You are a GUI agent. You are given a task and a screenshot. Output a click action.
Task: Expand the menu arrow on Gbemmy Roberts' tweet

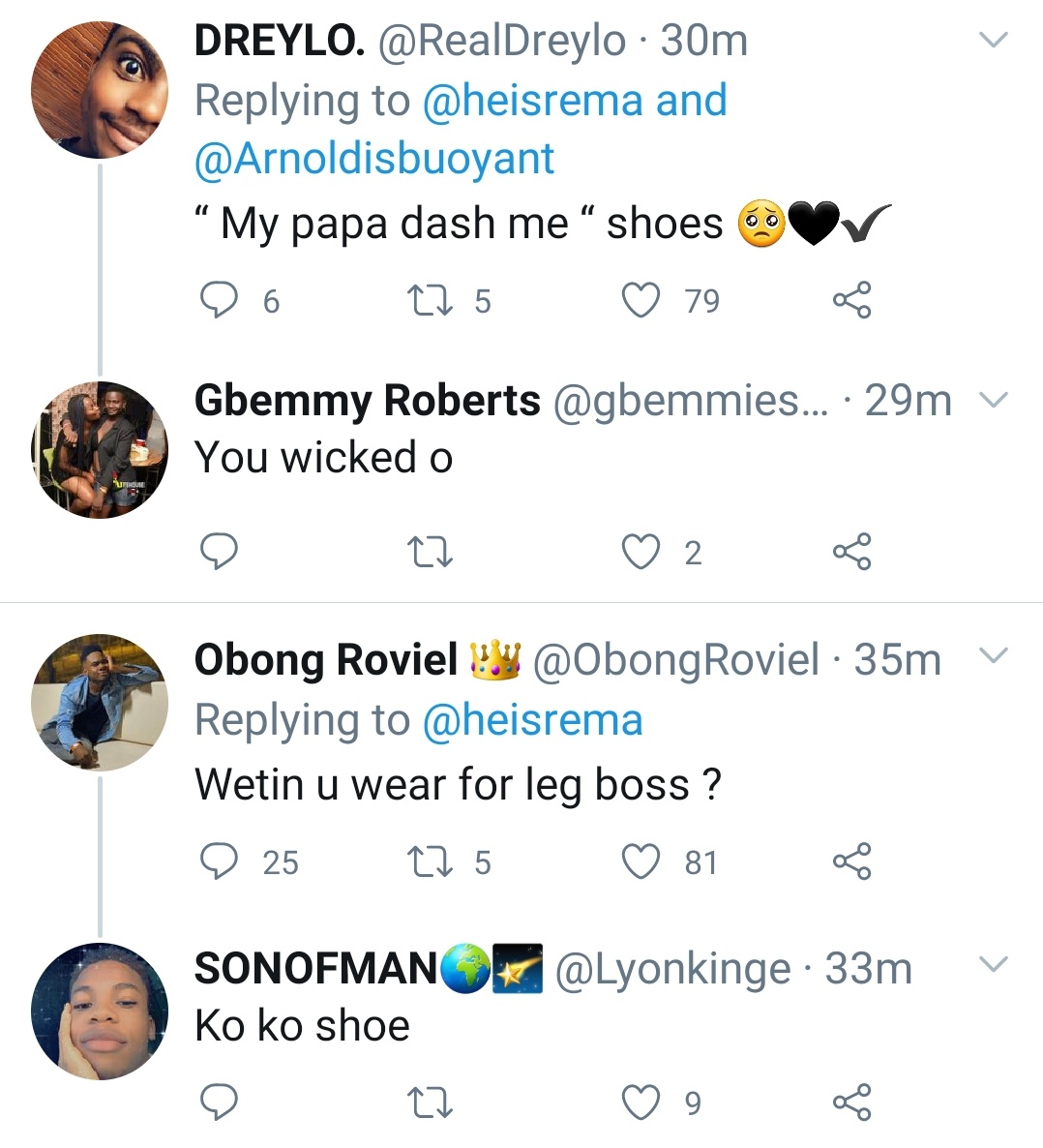click(995, 400)
